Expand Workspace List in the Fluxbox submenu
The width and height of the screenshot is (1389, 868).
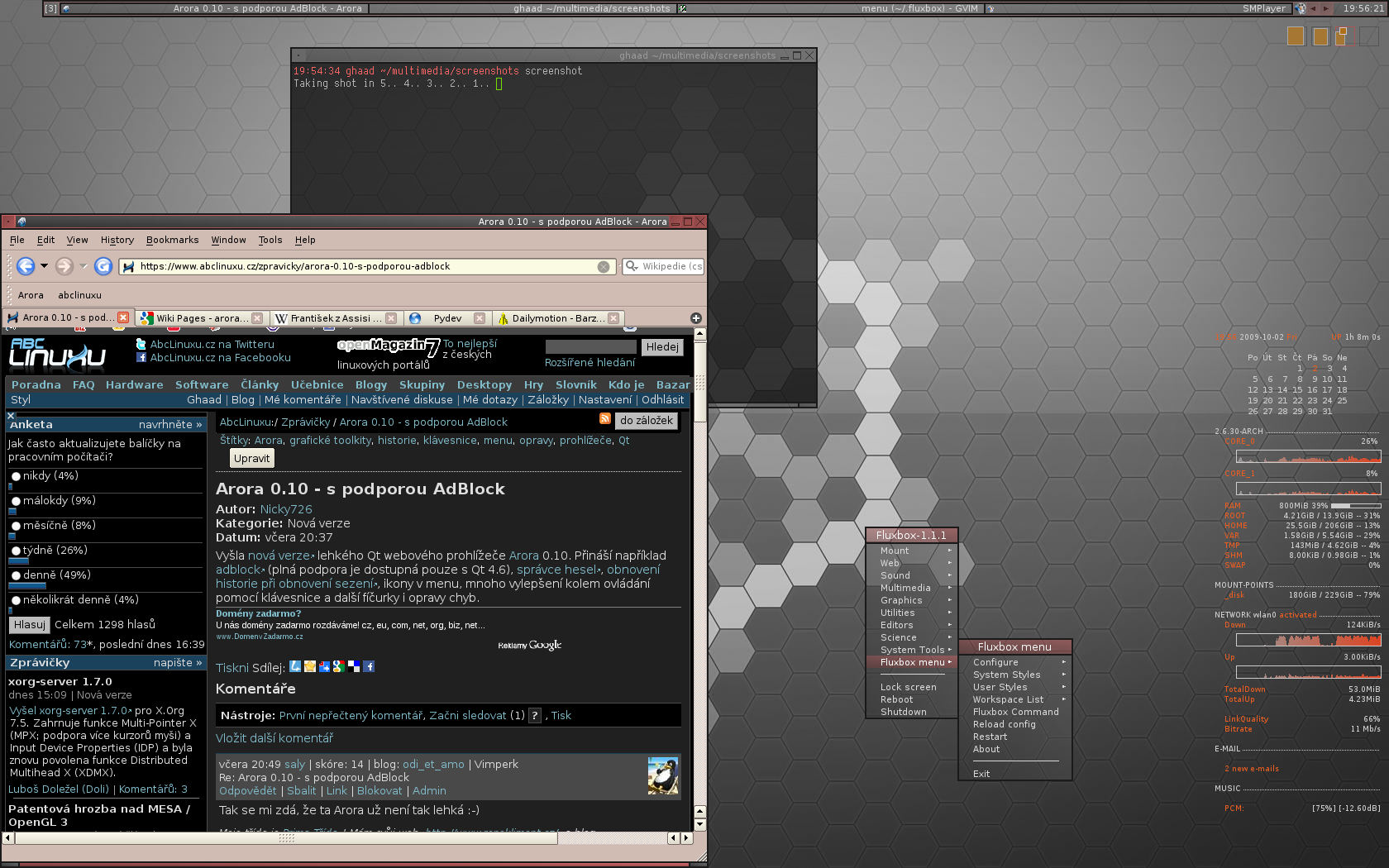tap(1015, 699)
